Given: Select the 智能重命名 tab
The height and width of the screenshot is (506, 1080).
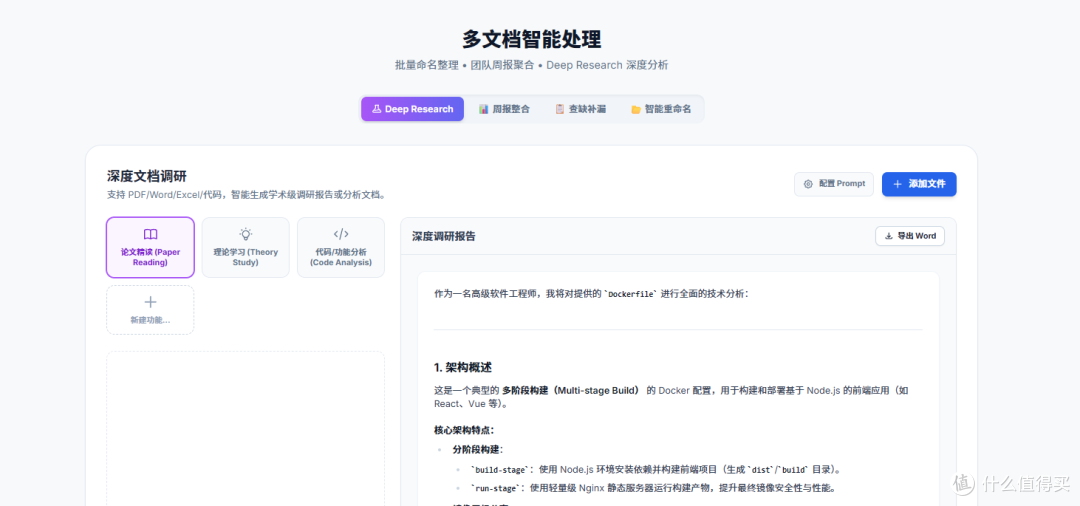Looking at the screenshot, I should tap(661, 109).
